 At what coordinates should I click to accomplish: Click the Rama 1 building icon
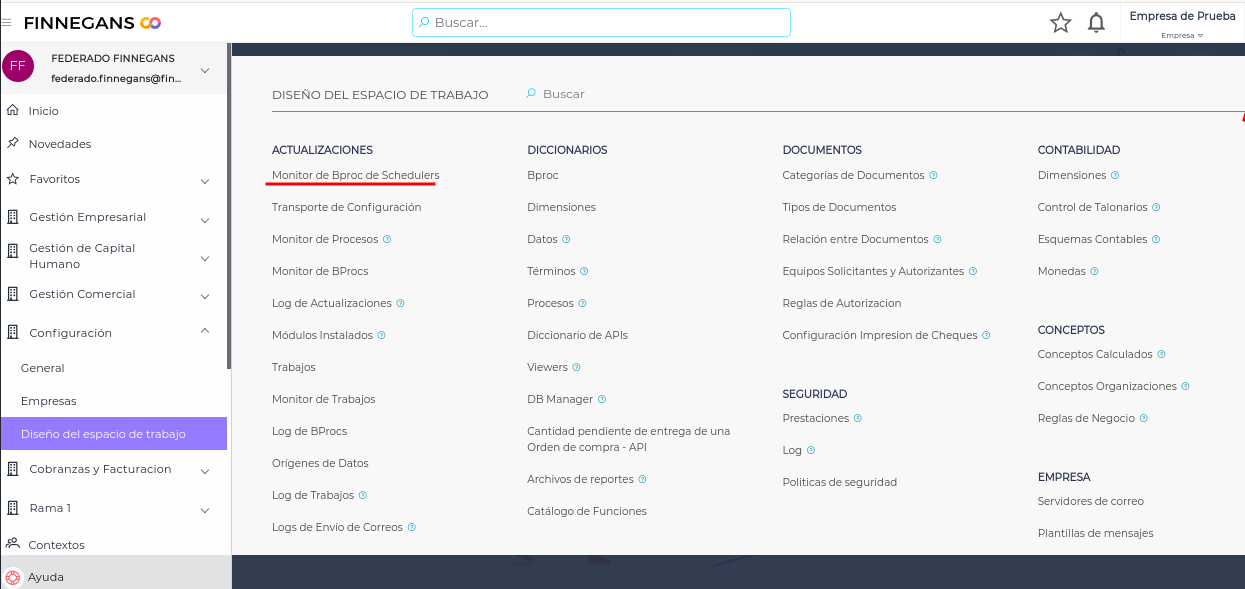(x=12, y=508)
